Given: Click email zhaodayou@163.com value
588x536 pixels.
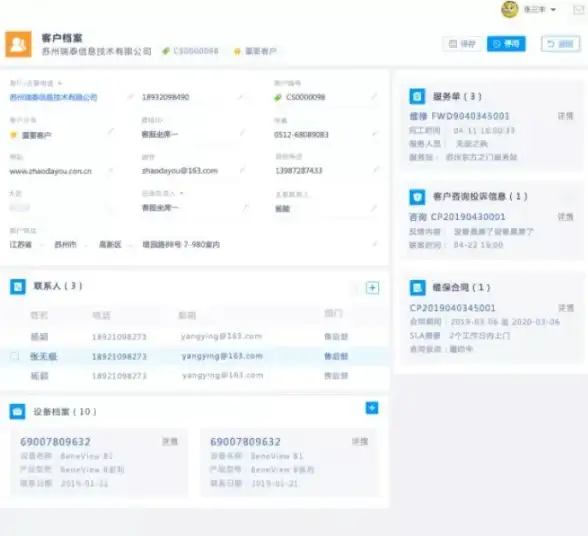Looking at the screenshot, I should click(180, 171).
